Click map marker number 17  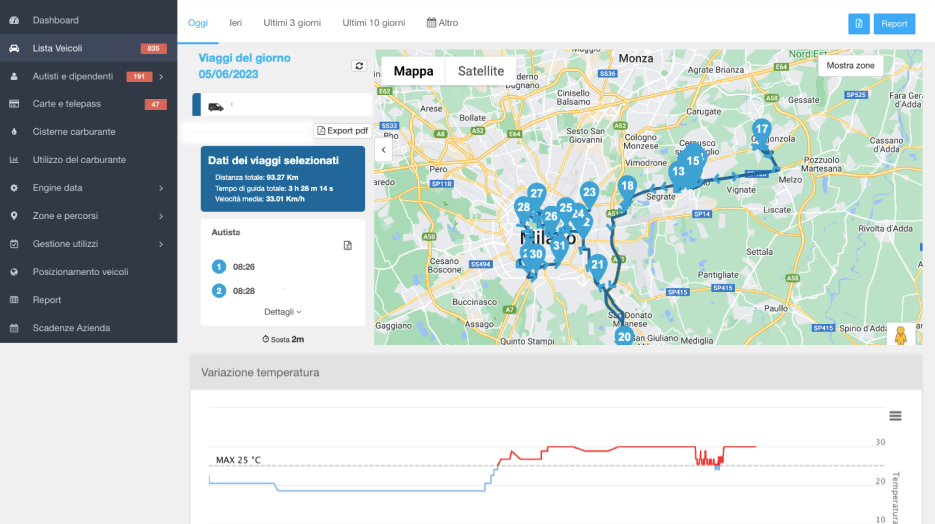coord(761,130)
